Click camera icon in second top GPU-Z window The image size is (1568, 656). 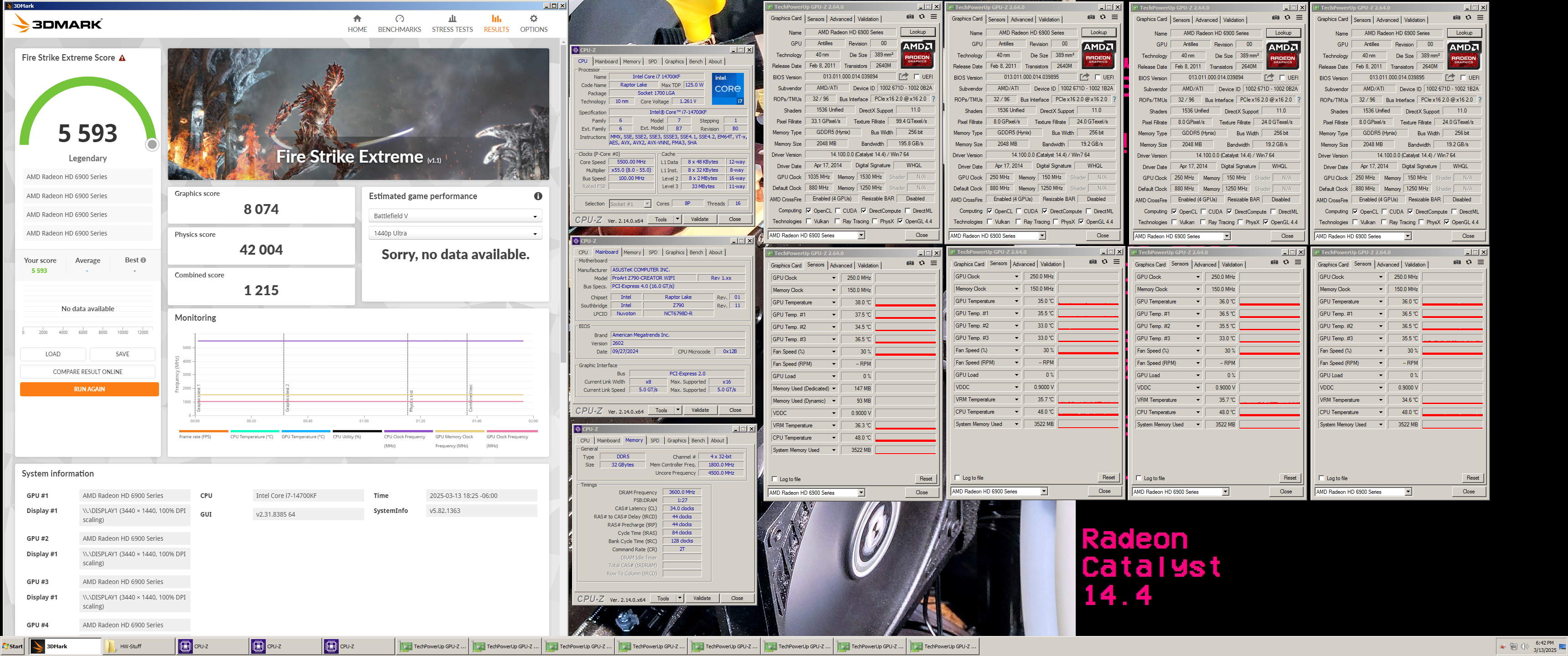click(x=1090, y=17)
